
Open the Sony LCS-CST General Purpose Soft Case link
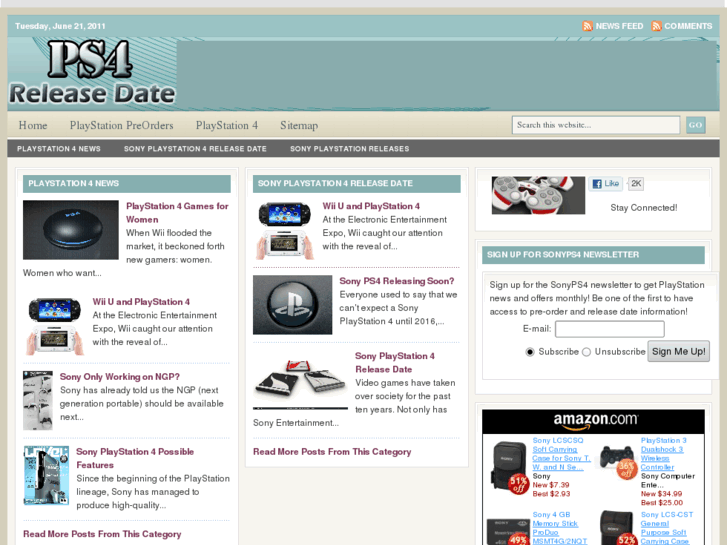click(x=667, y=528)
